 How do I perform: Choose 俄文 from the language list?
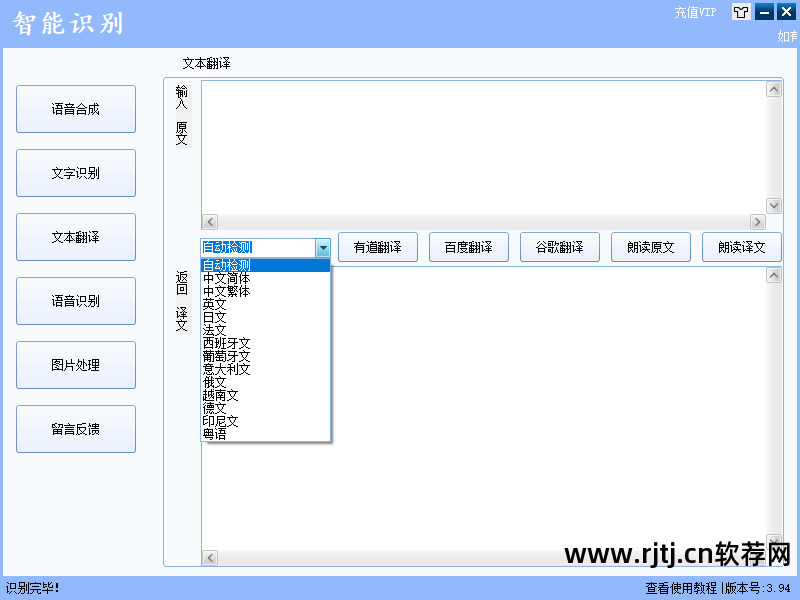pyautogui.click(x=266, y=382)
